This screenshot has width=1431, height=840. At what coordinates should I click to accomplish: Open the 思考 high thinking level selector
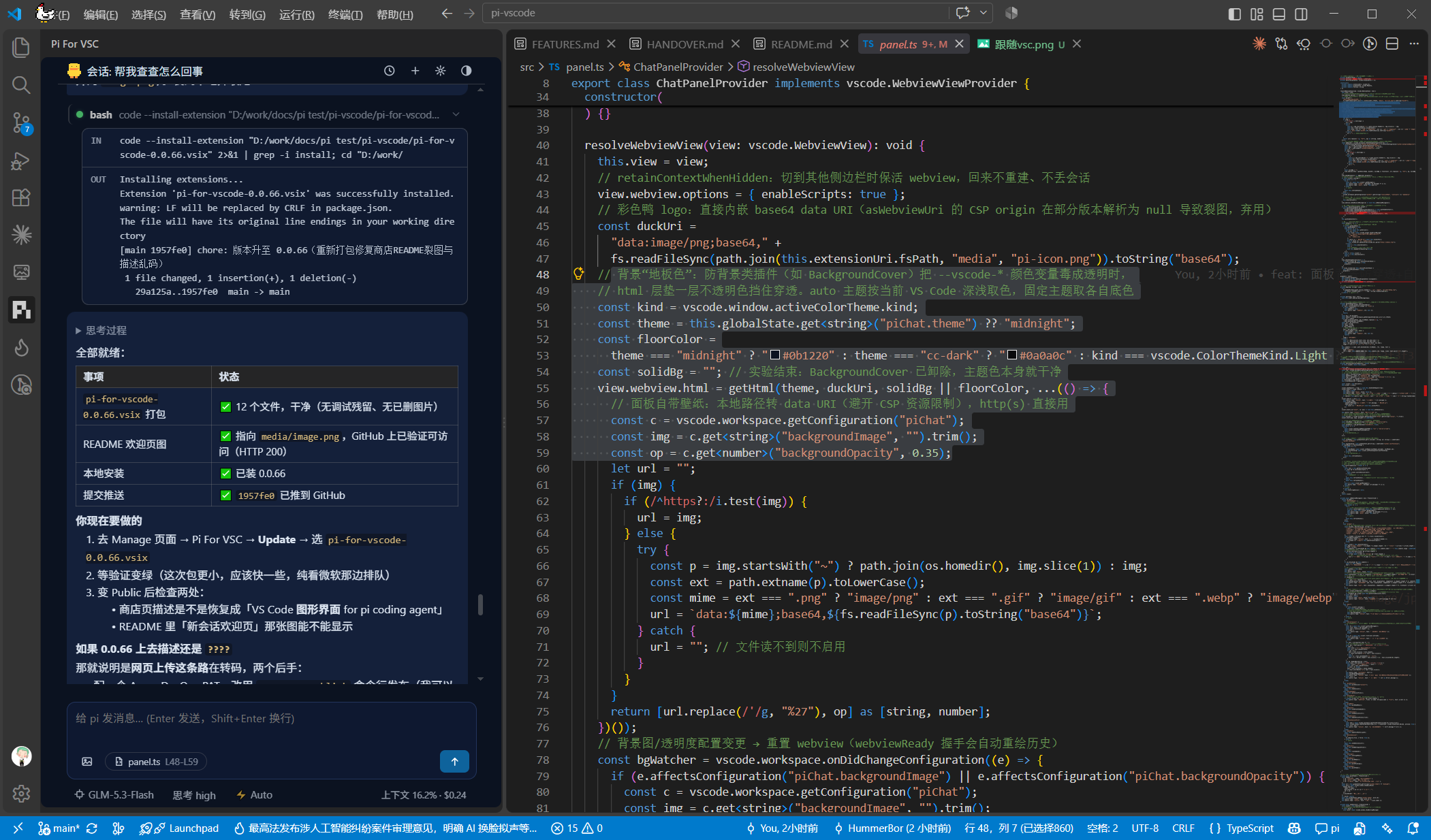click(x=194, y=794)
